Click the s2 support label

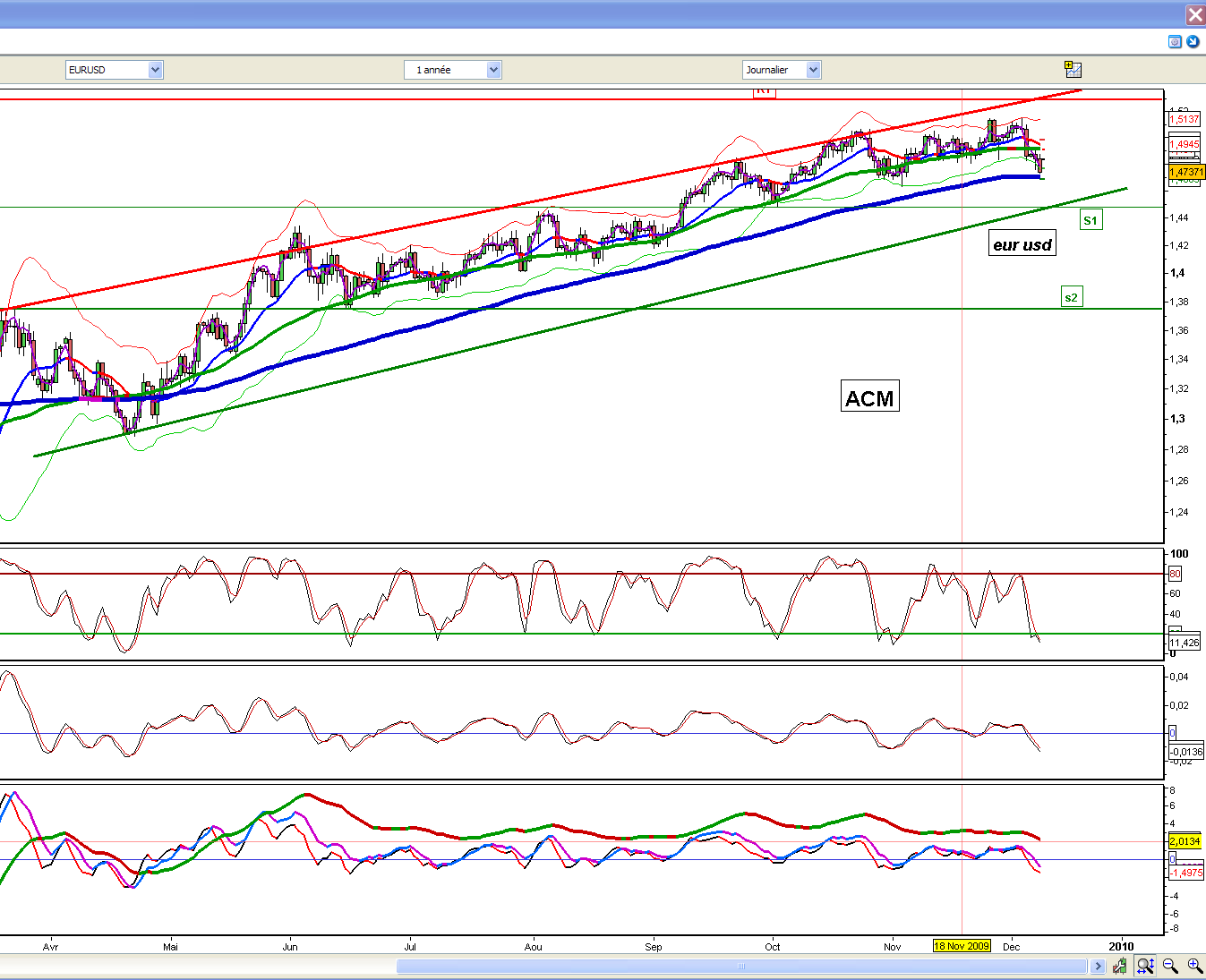1071,297
